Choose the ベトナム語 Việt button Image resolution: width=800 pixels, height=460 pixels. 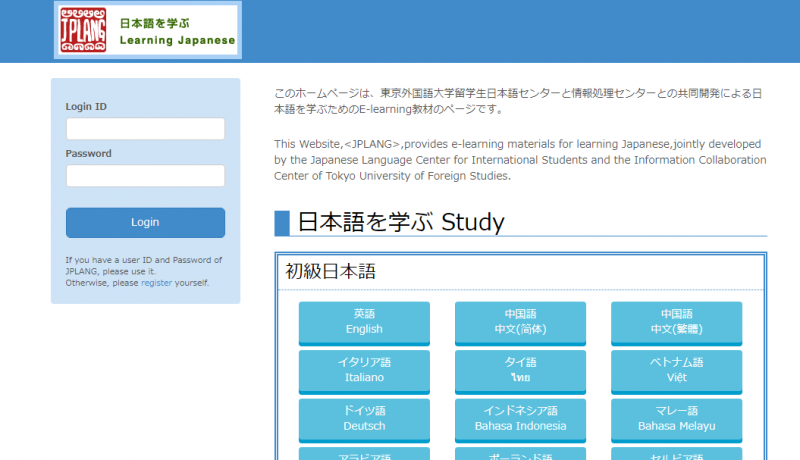pyautogui.click(x=676, y=370)
